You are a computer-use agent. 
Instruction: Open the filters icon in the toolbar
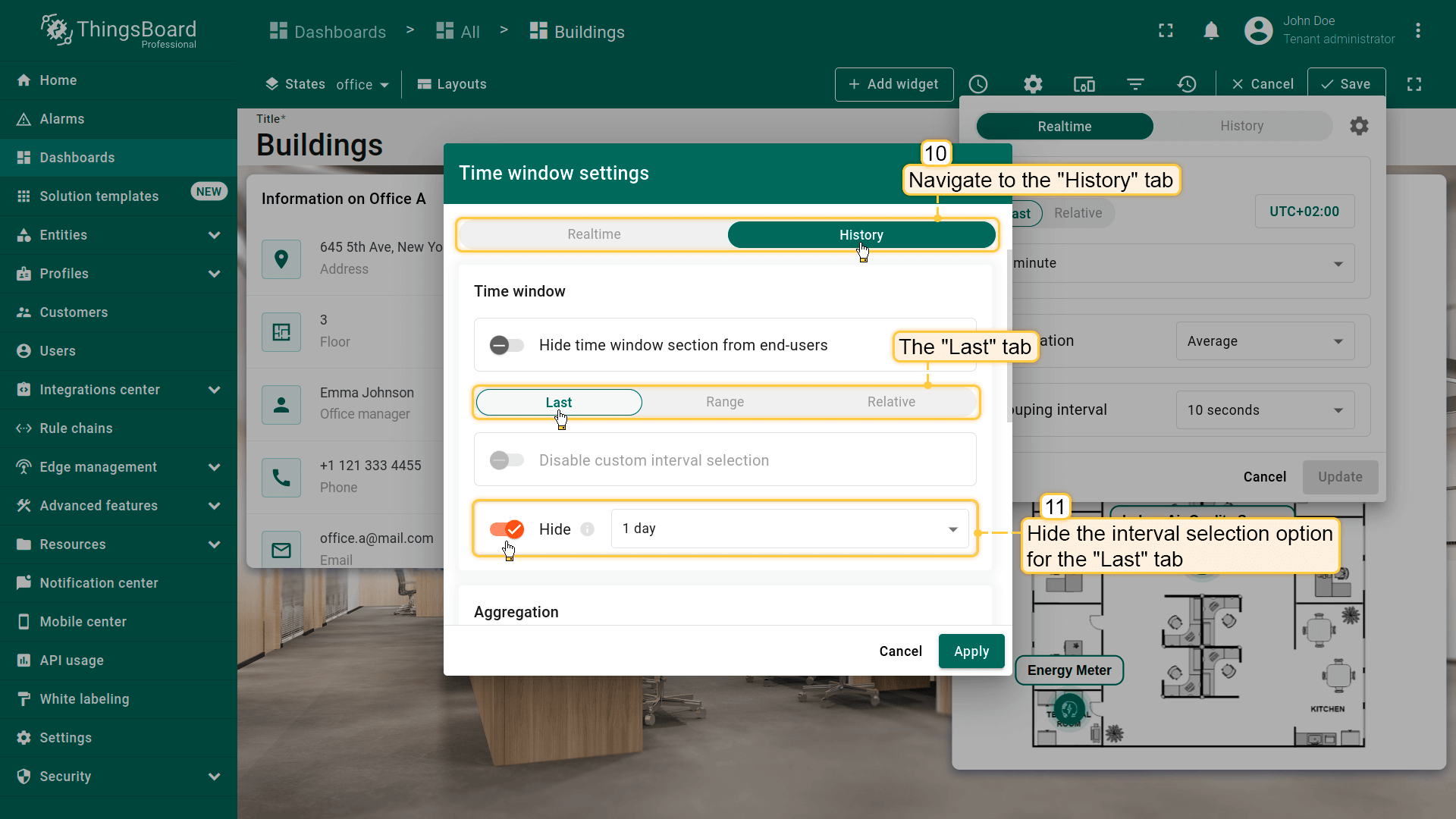click(x=1135, y=84)
